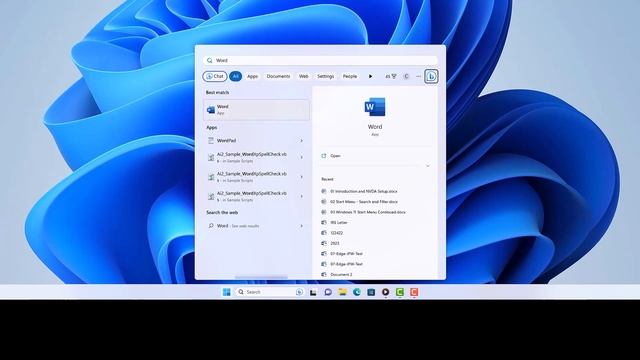The height and width of the screenshot is (360, 640).
Task: Click the C account avatar
Action: [406, 76]
